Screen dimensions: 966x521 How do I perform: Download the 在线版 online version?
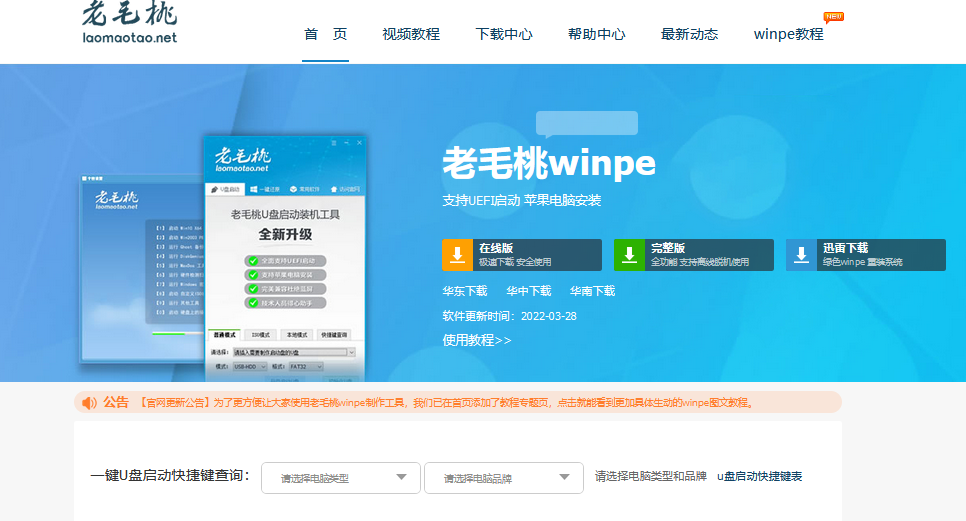(522, 255)
